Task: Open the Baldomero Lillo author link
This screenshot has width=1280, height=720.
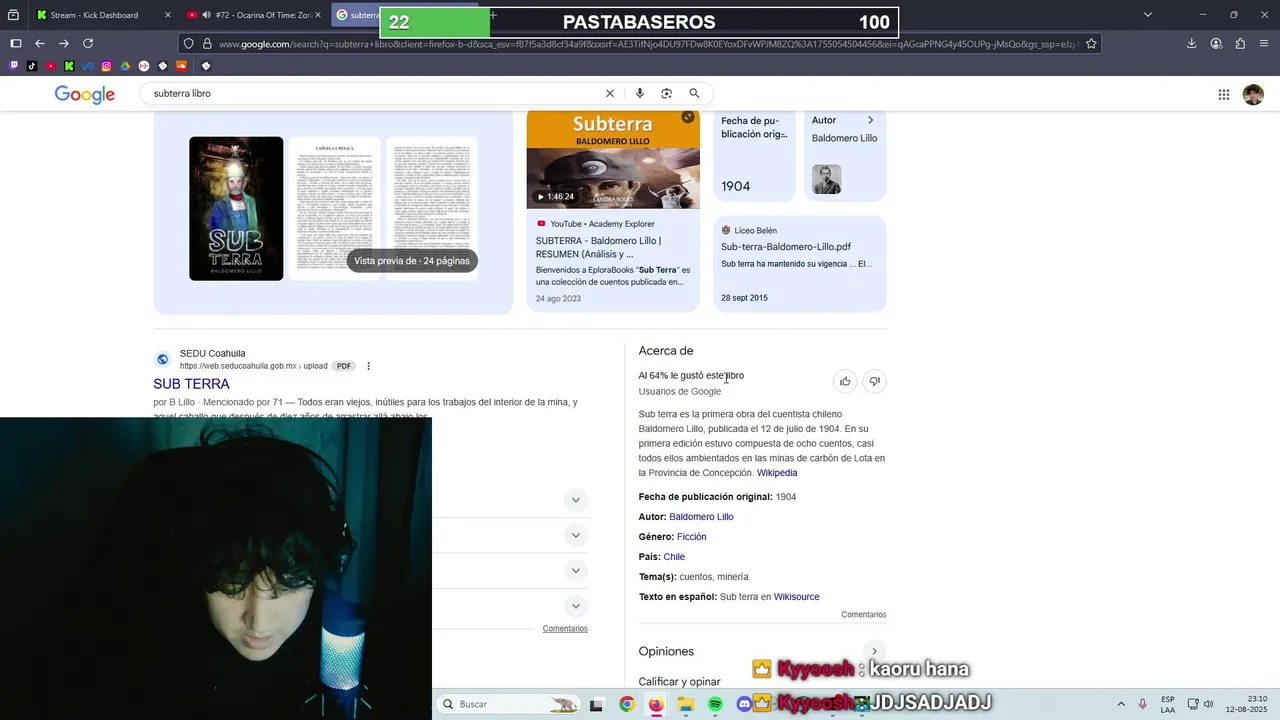Action: click(701, 517)
